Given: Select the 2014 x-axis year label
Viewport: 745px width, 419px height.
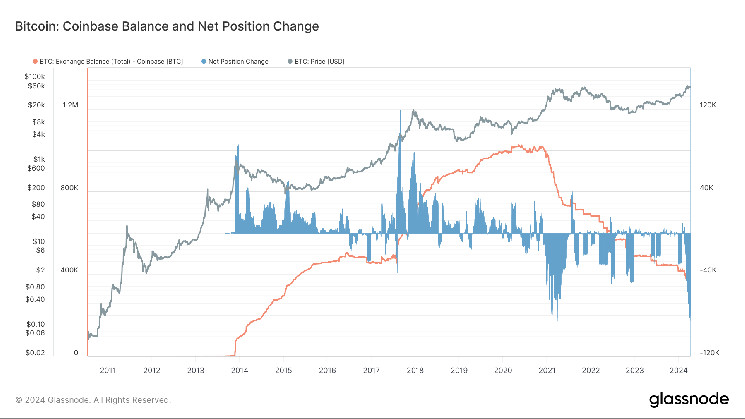Looking at the screenshot, I should (238, 368).
